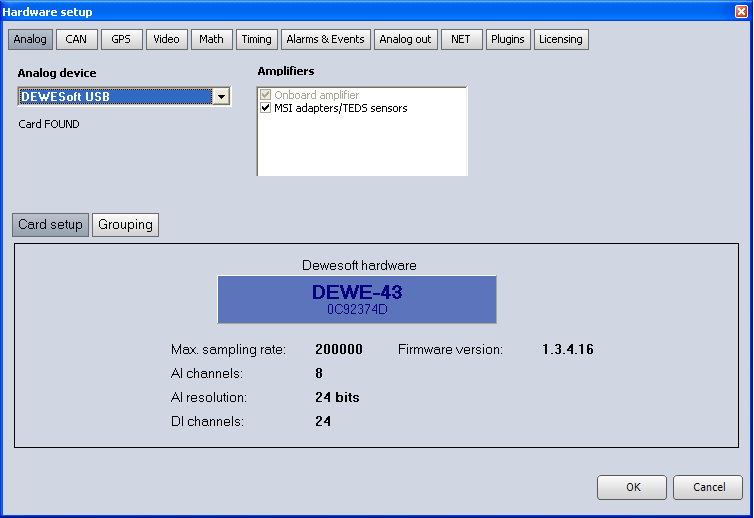Click the firmware version 1.3.4.16 value
The height and width of the screenshot is (518, 754).
[x=568, y=349]
